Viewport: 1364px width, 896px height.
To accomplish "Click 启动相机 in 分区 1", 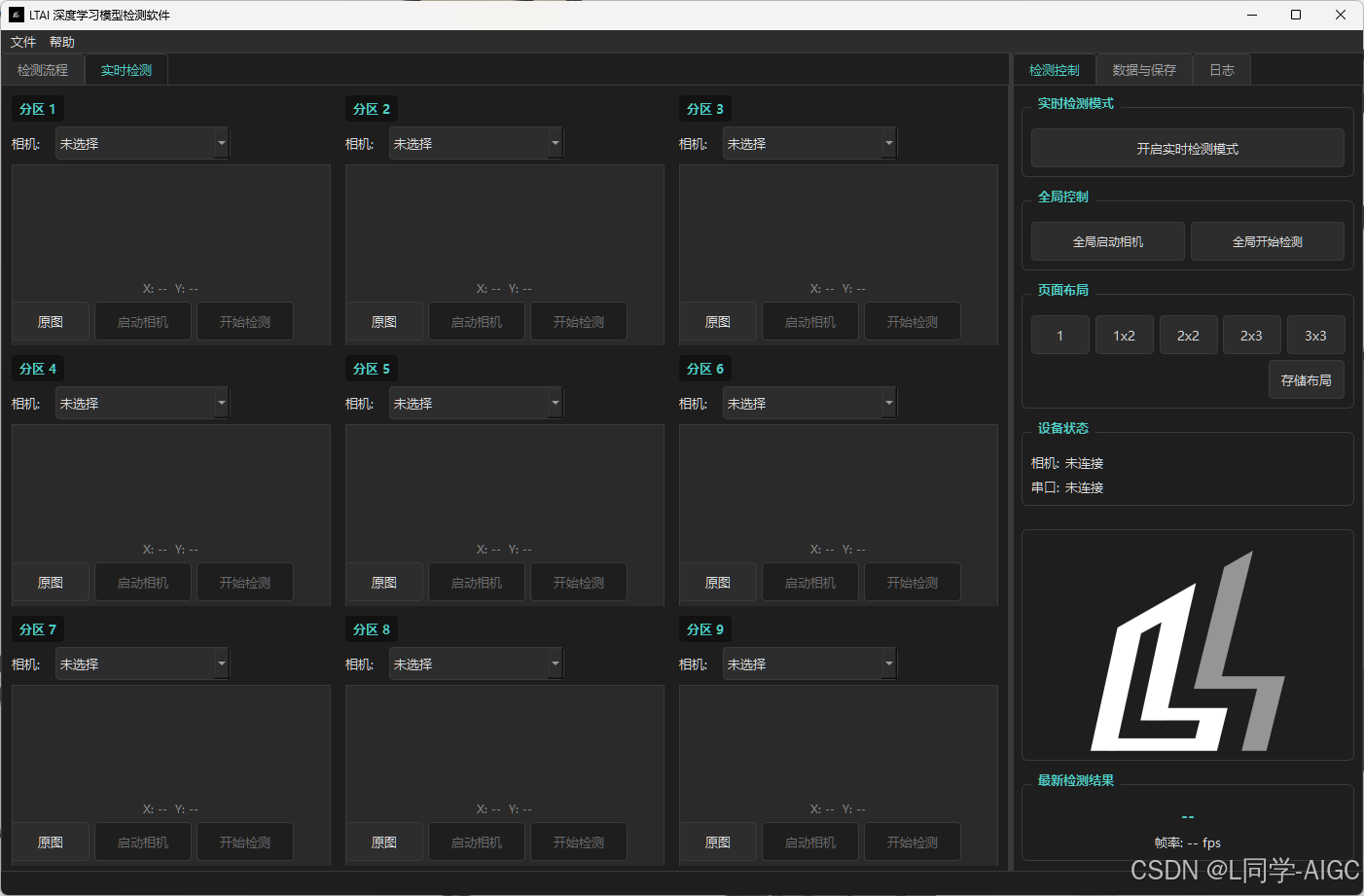I will 143,322.
